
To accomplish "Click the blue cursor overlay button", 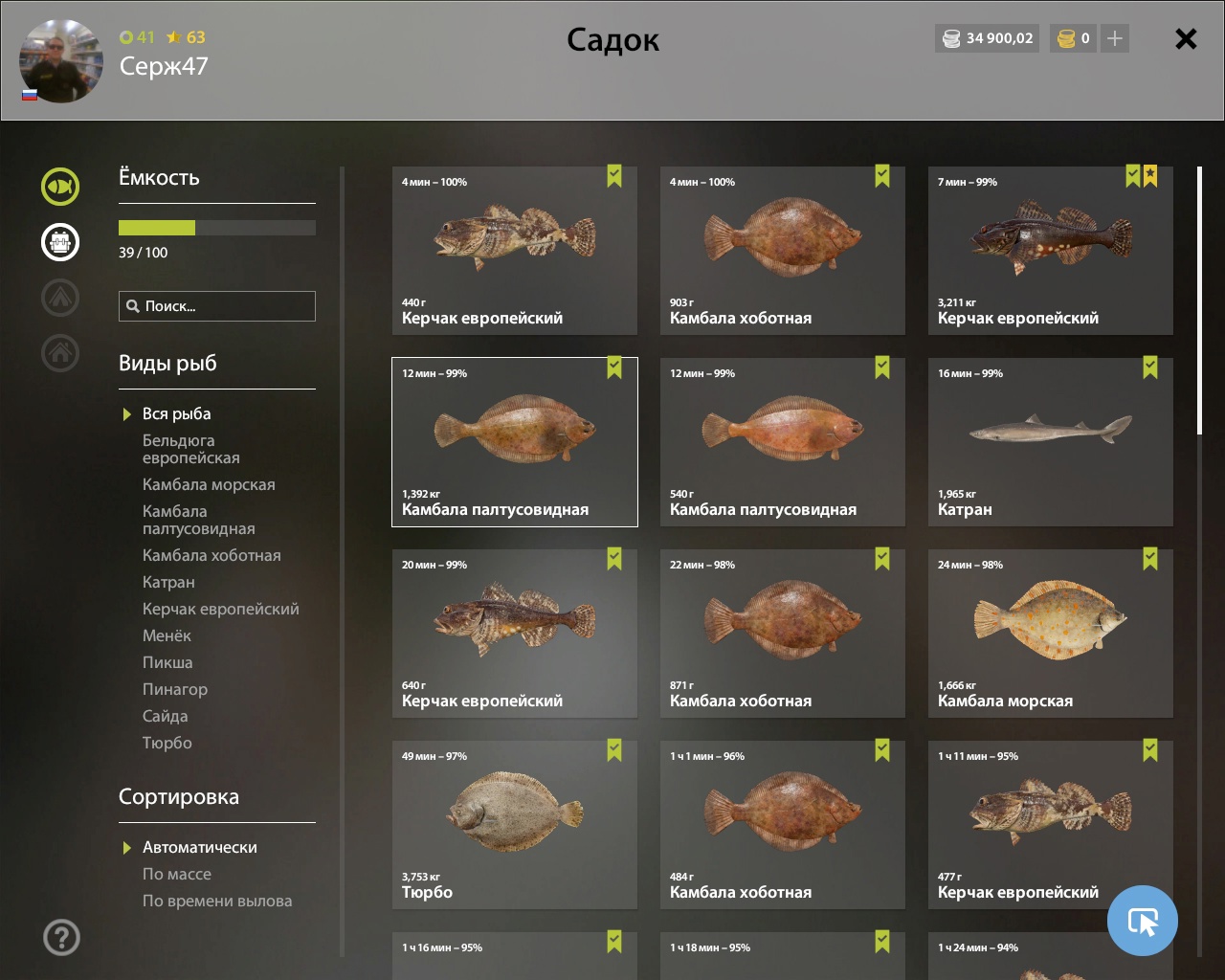I will pos(1143,921).
